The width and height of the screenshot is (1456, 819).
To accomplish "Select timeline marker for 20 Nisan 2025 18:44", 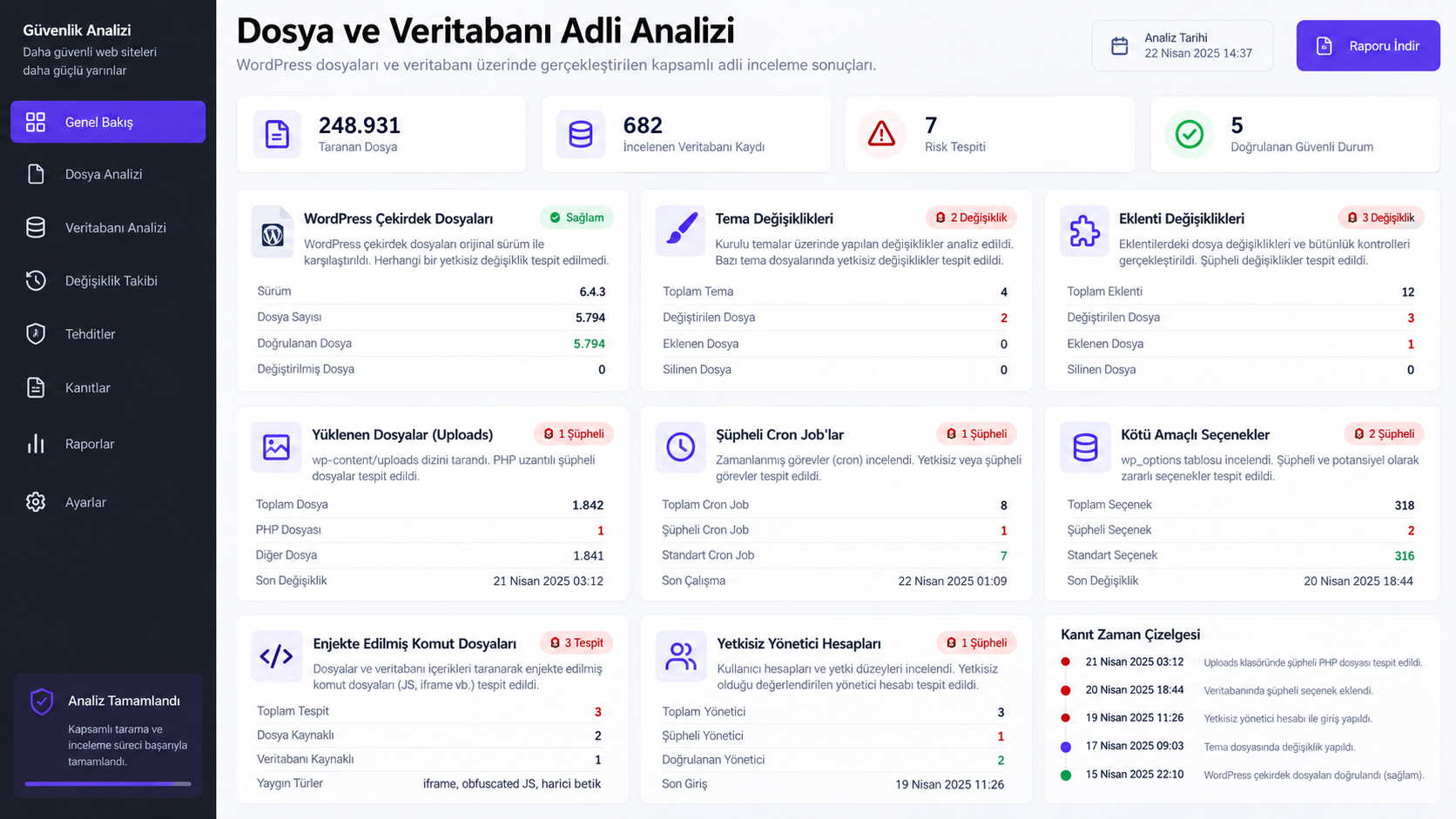I will [x=1065, y=690].
